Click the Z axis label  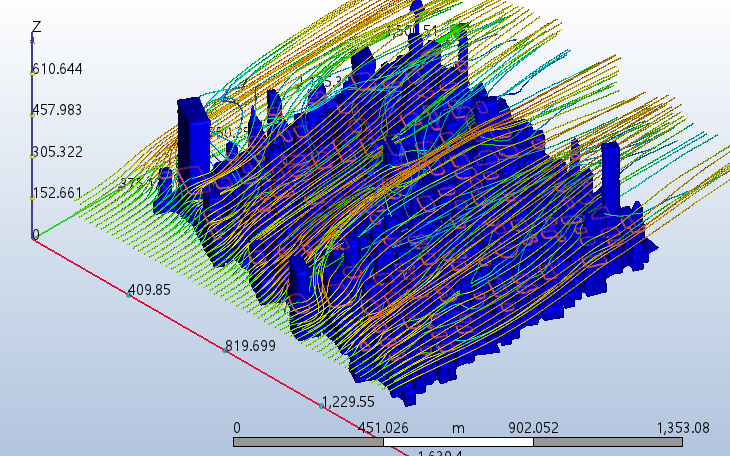36,27
